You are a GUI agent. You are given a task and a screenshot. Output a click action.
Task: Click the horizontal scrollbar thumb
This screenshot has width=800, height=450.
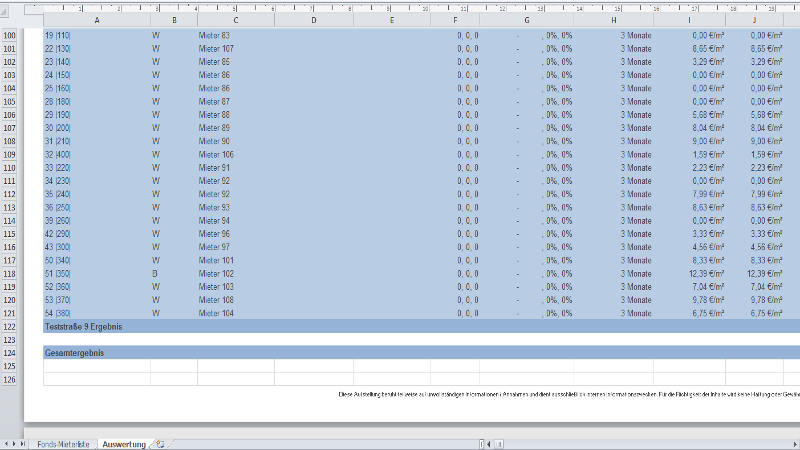[x=499, y=444]
